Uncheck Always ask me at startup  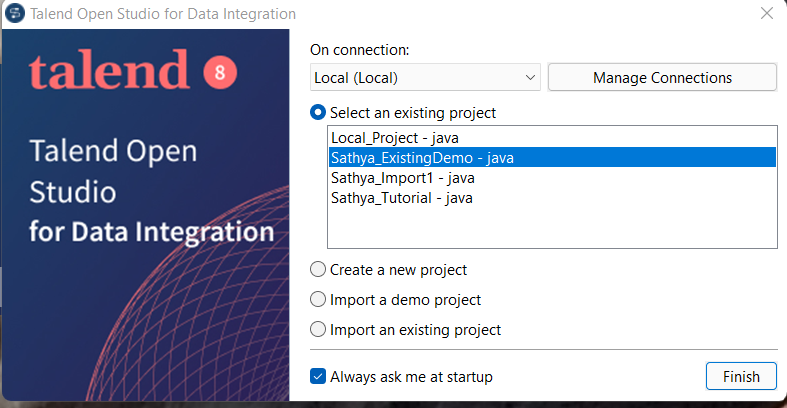click(318, 377)
